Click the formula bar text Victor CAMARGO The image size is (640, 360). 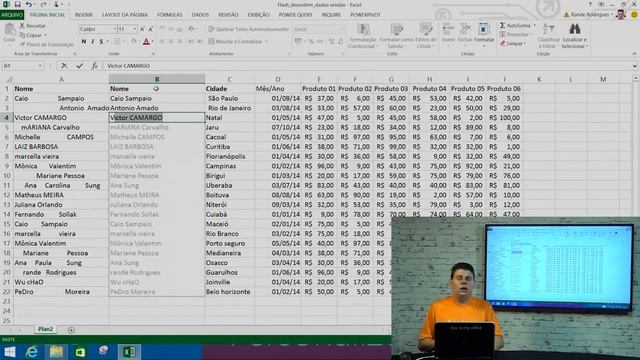pos(129,66)
